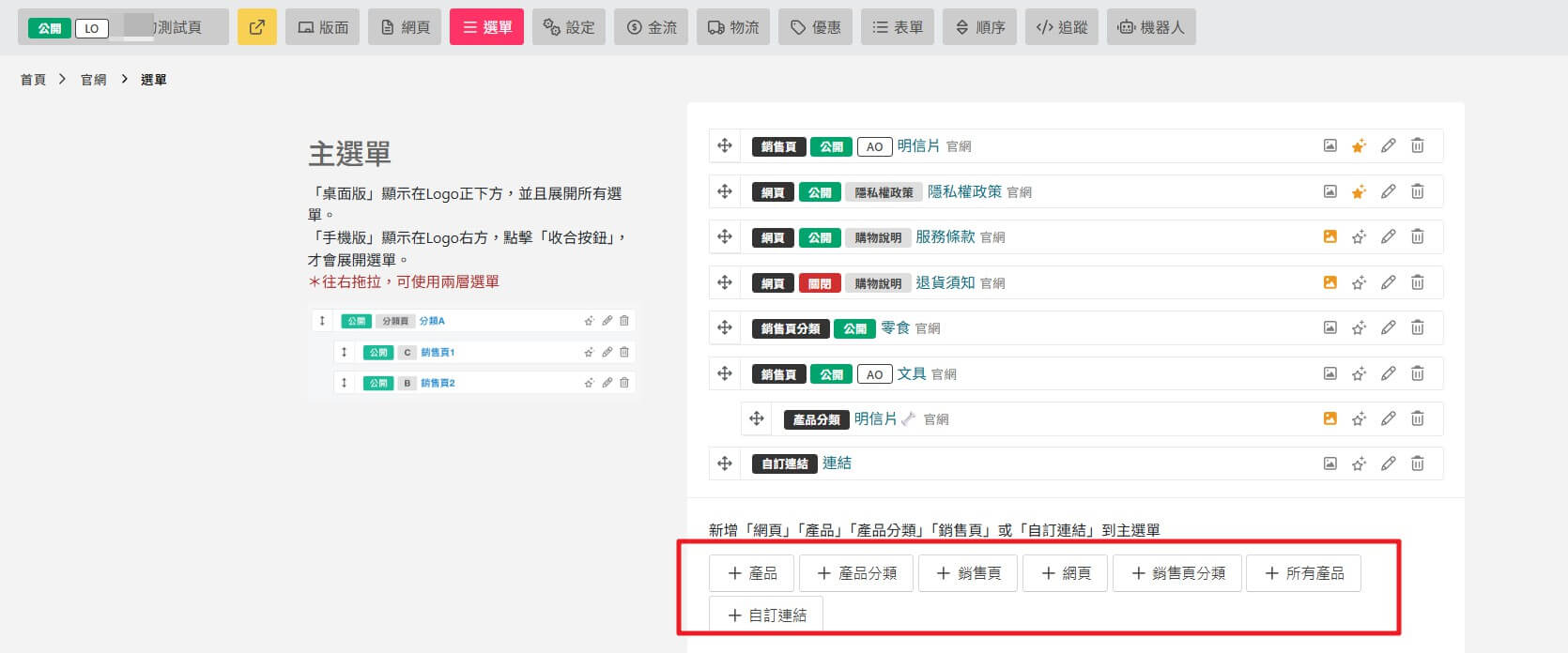This screenshot has height=653, width=1568.
Task: Click the nested 明信片 product category drag handle
Action: tap(756, 418)
